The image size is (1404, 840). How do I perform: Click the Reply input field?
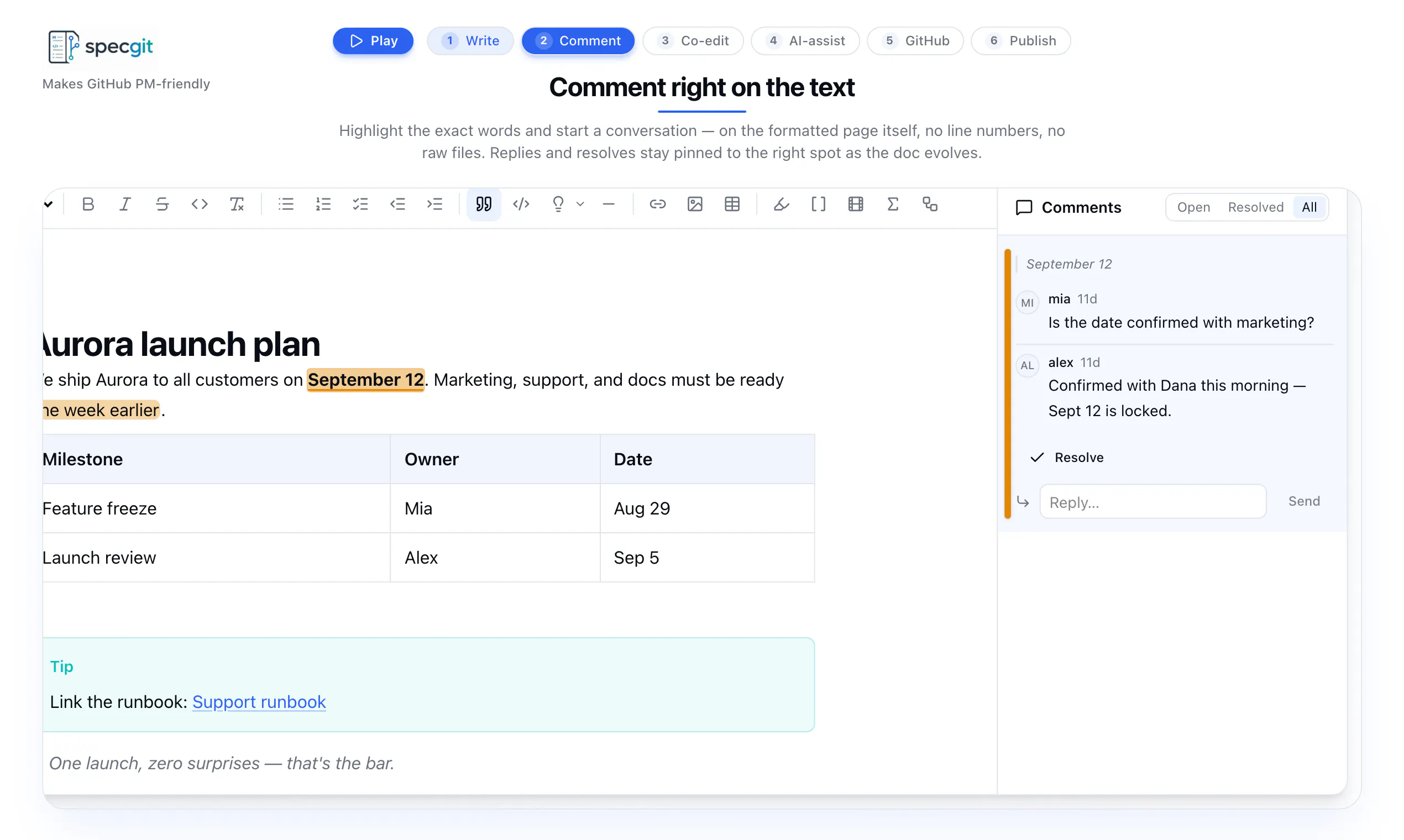tap(1152, 501)
